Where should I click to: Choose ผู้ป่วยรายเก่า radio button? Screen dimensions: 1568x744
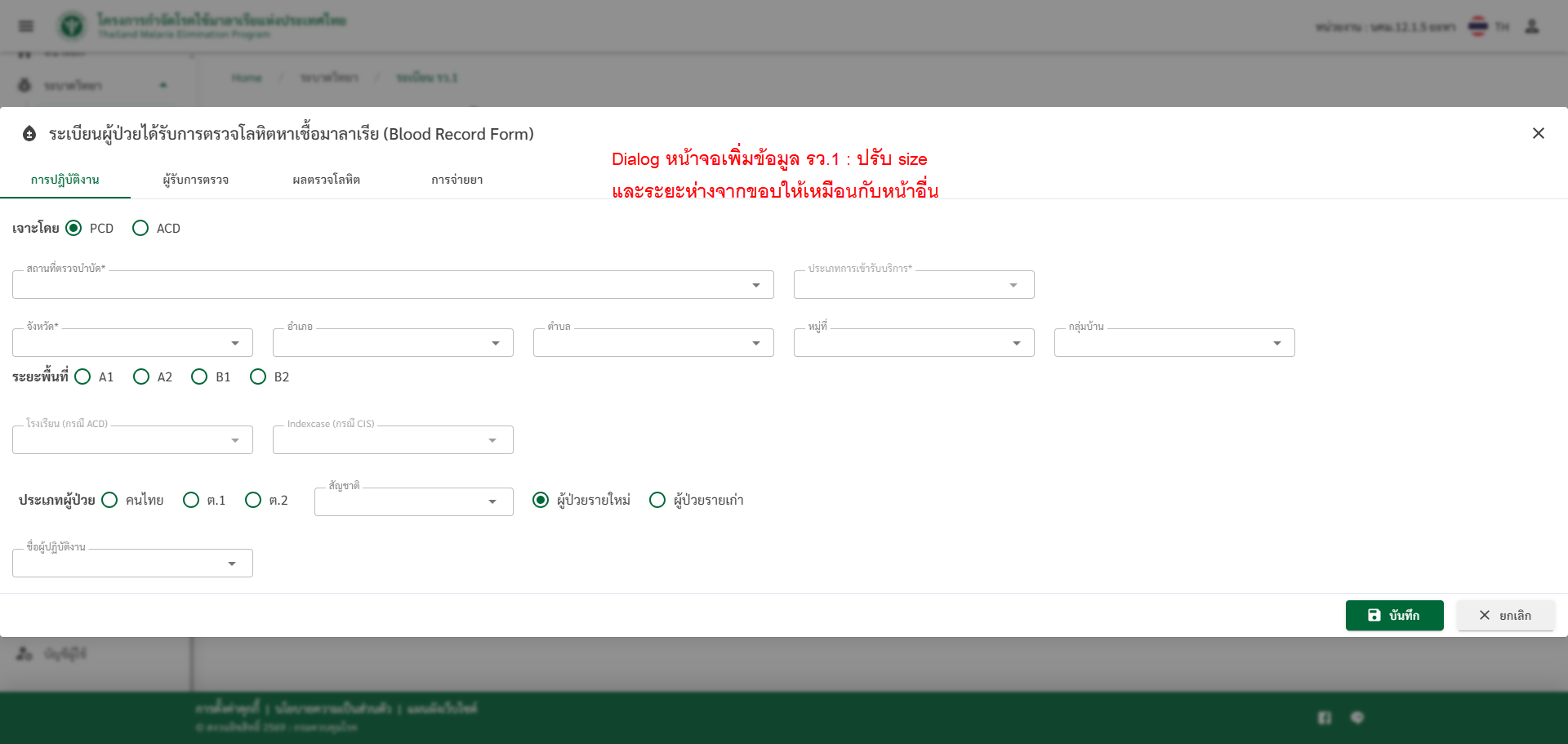(657, 500)
